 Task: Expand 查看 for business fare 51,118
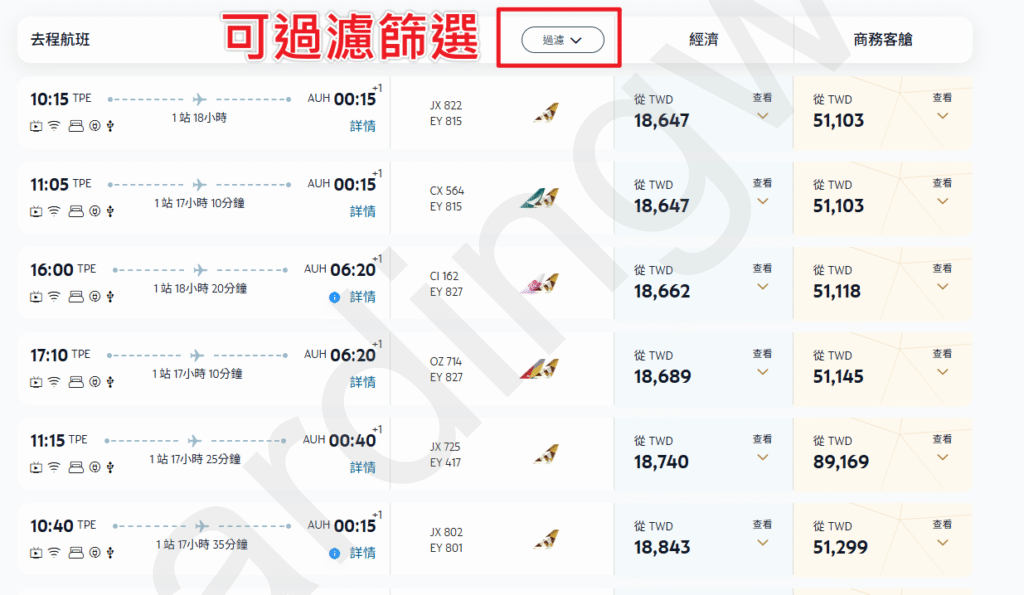tap(942, 277)
